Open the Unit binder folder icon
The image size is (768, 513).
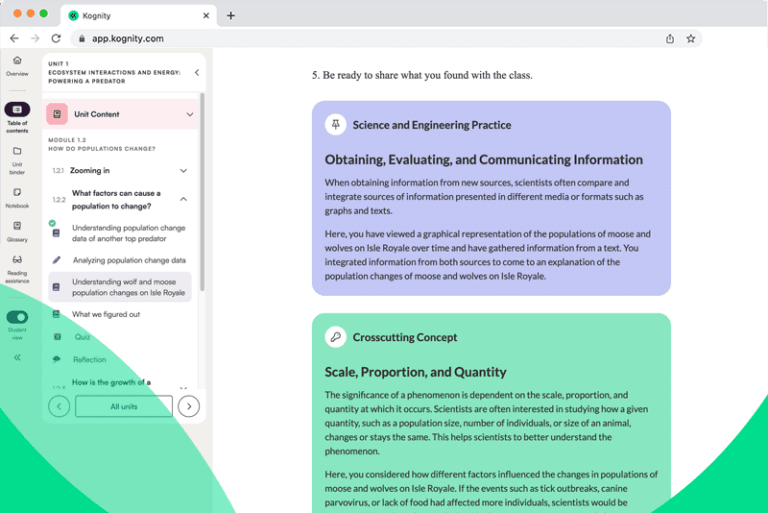pos(17,152)
